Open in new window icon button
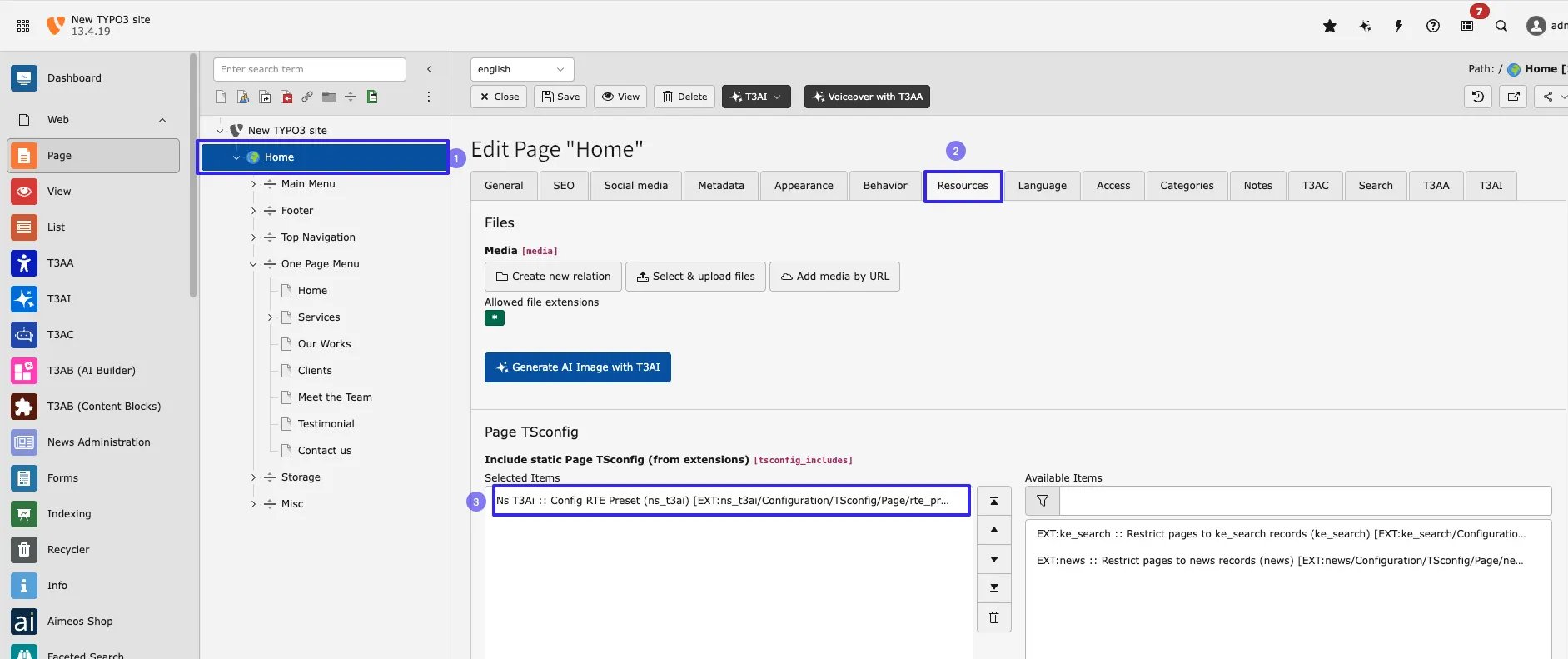Viewport: 1568px width, 659px height. coord(1514,97)
